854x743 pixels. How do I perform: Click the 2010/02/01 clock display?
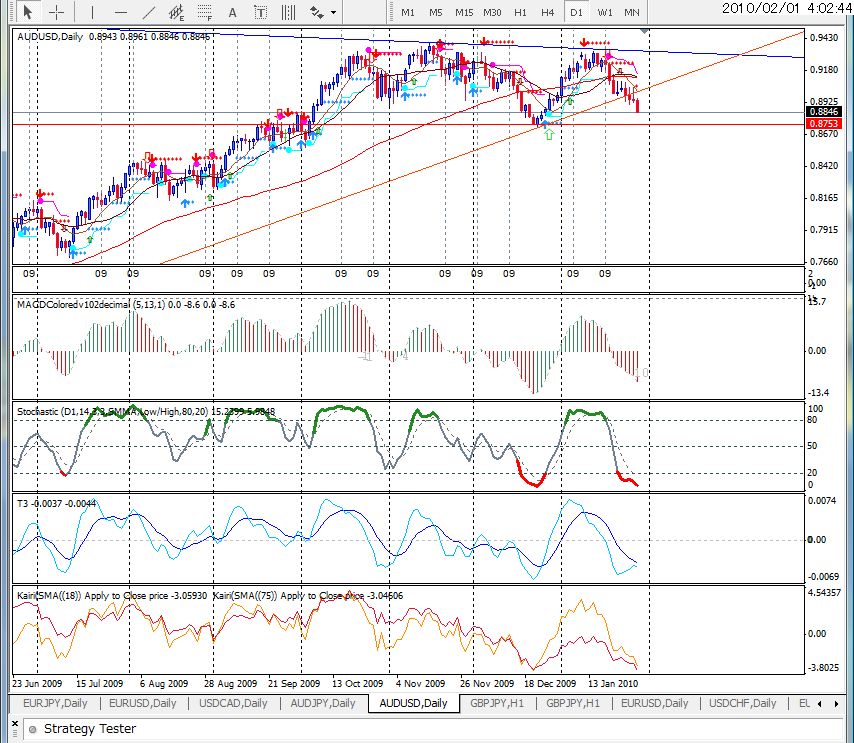pyautogui.click(x=786, y=8)
